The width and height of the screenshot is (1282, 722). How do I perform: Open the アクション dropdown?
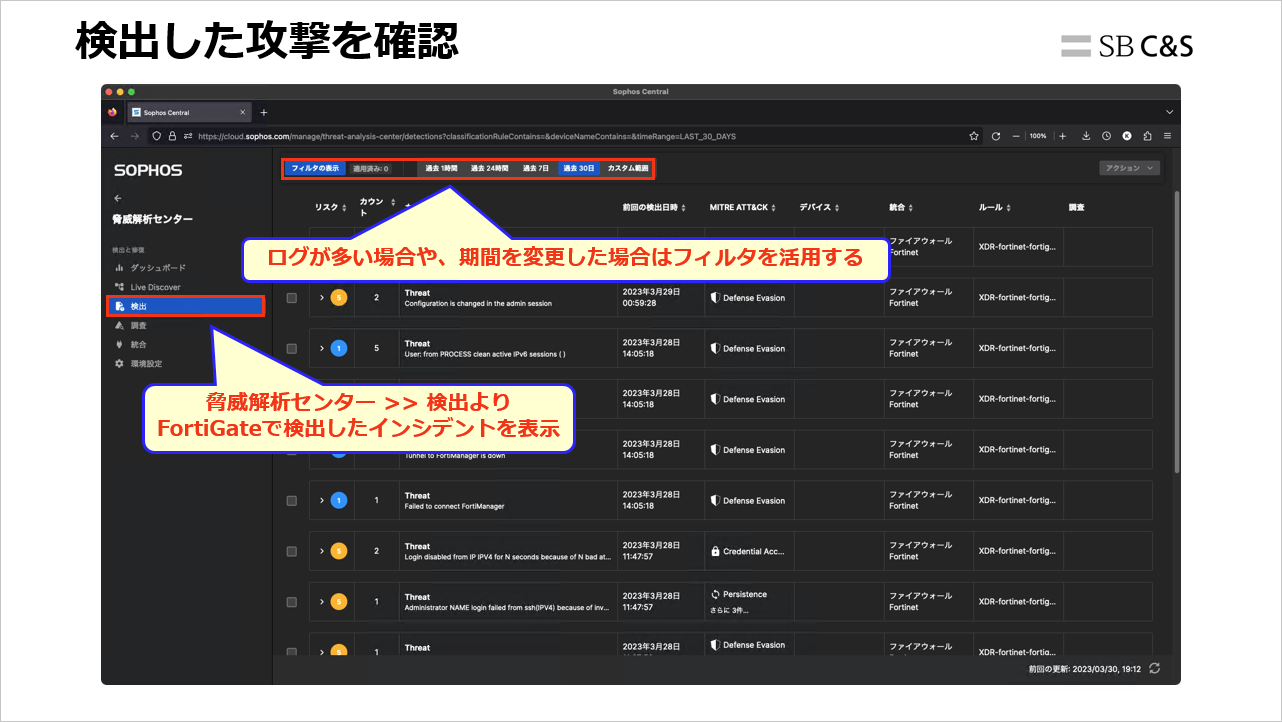1129,168
